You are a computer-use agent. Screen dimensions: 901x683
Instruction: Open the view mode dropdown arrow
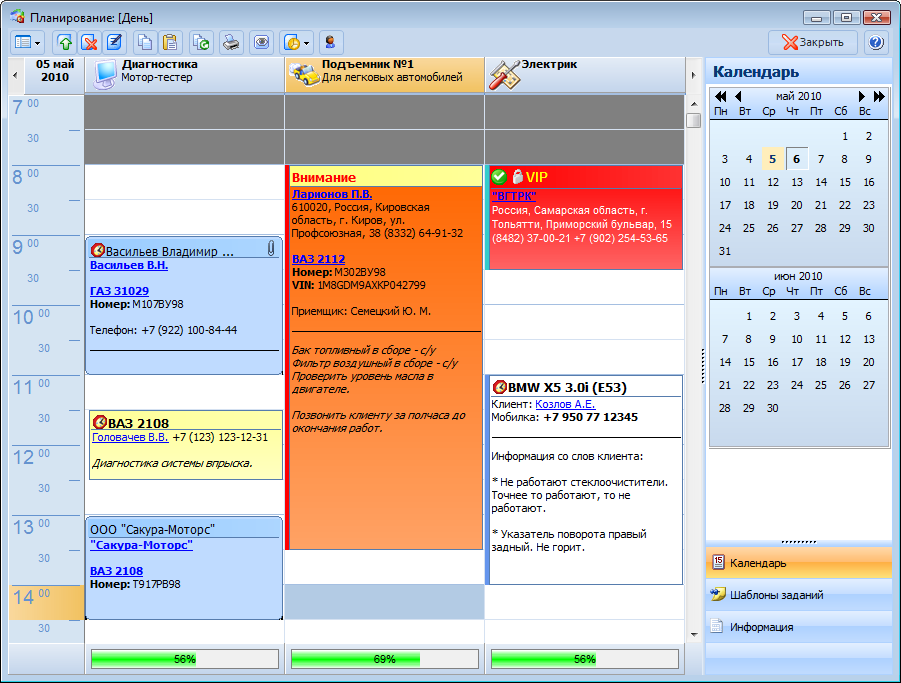pos(37,43)
